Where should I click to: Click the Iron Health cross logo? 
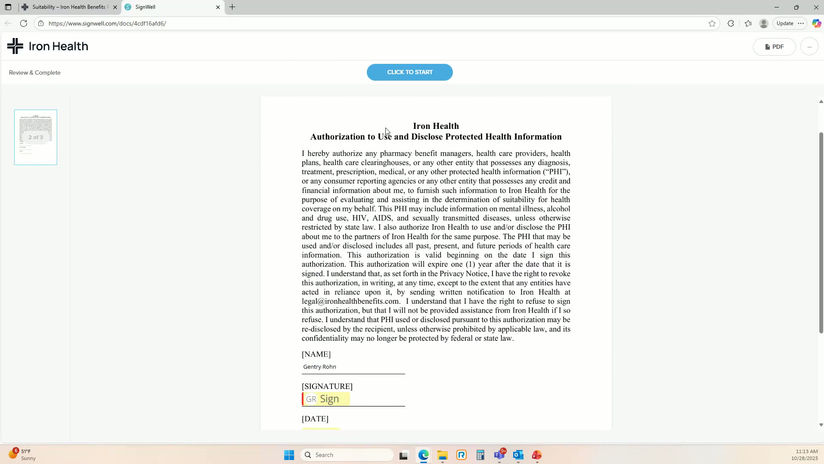coord(15,46)
